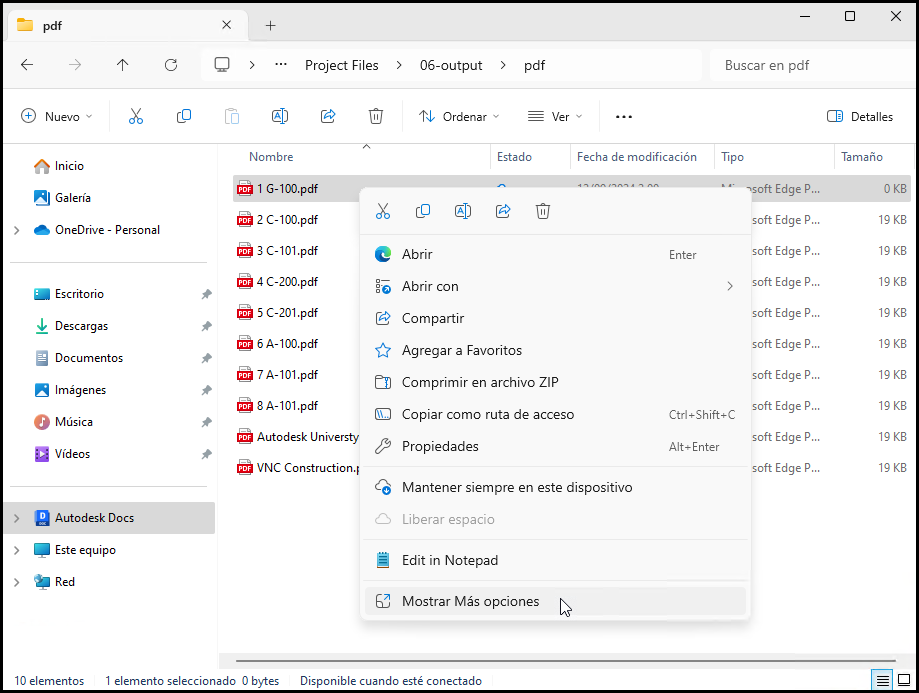Add a new tab with the plus button
Image resolution: width=919 pixels, height=693 pixels.
click(x=270, y=25)
